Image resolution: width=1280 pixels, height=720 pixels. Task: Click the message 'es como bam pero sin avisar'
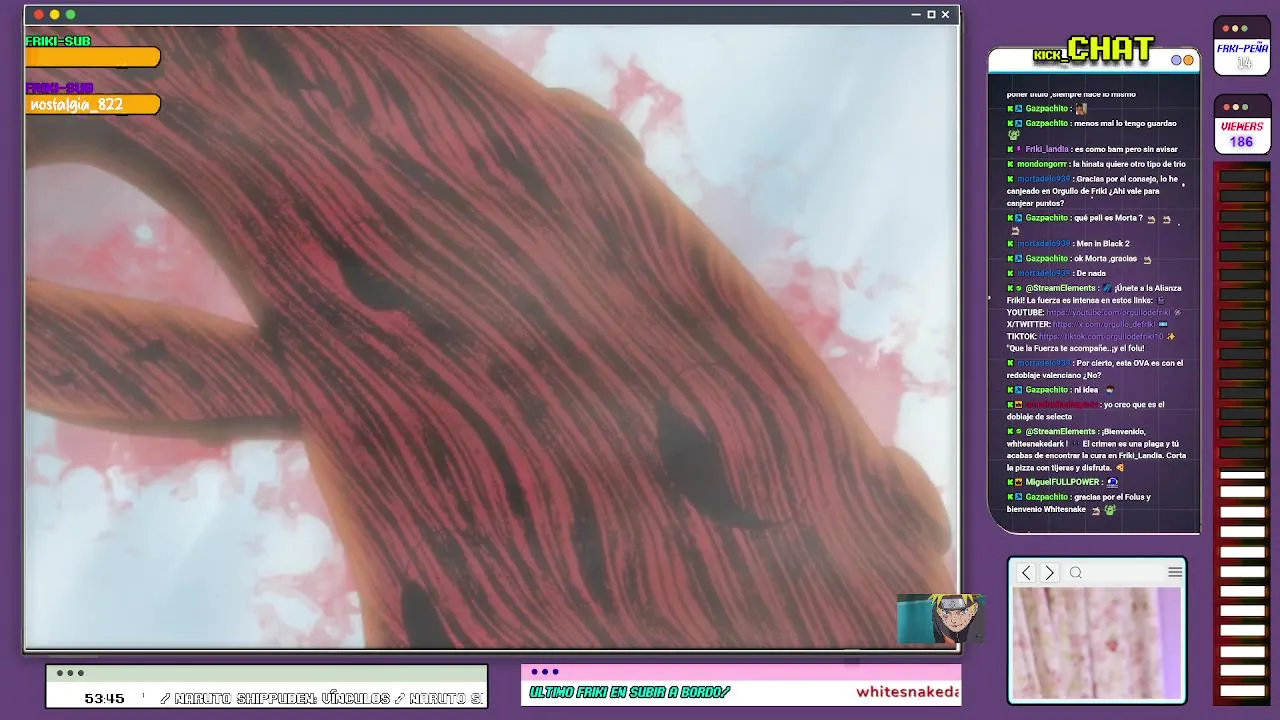(1126, 149)
